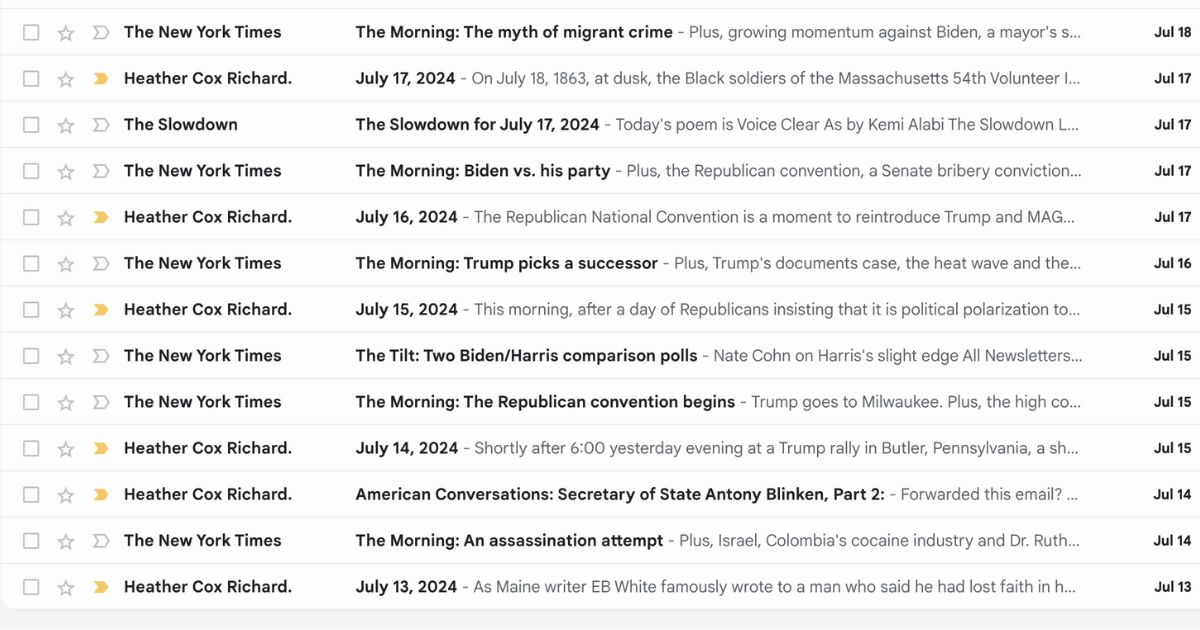Mark "The Tilt" email as important
The image size is (1200, 630).
100,356
